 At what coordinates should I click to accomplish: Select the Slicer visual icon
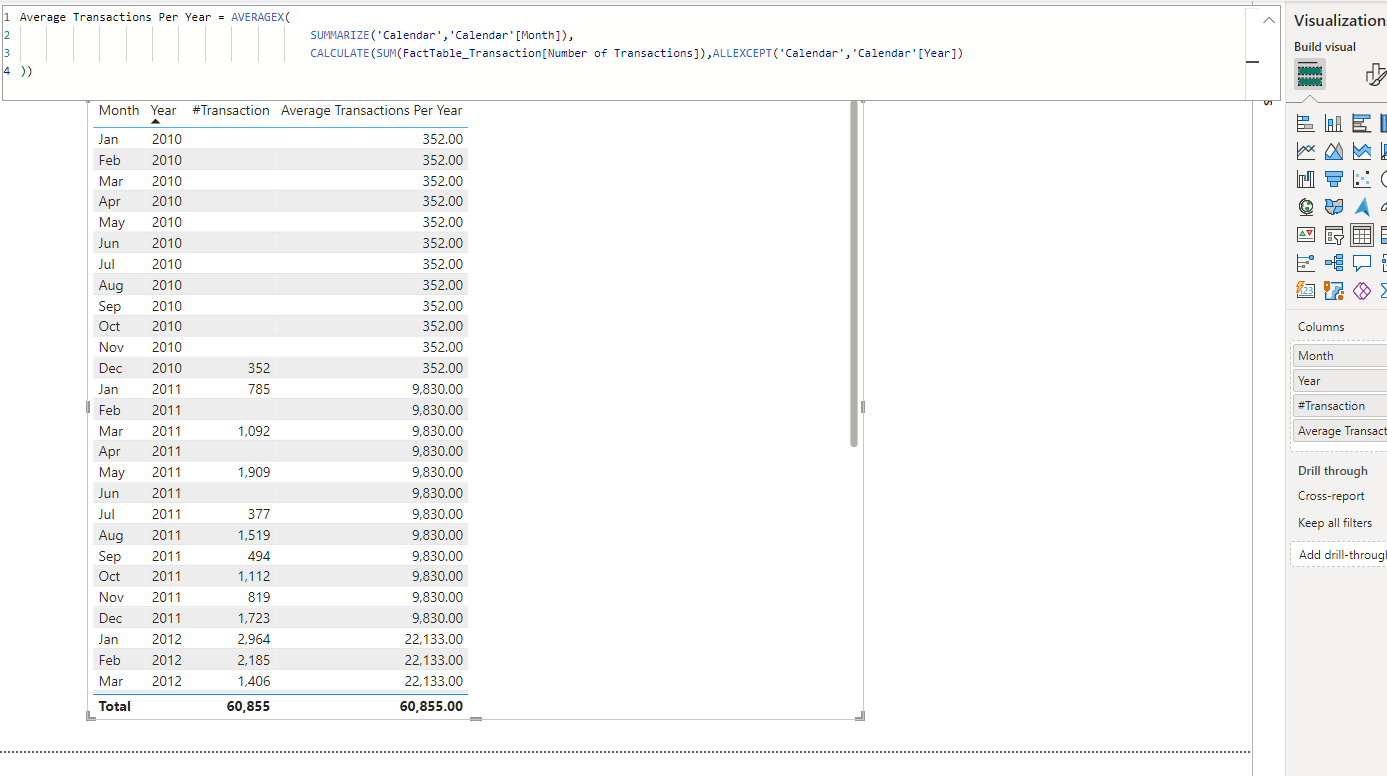pyautogui.click(x=1333, y=235)
